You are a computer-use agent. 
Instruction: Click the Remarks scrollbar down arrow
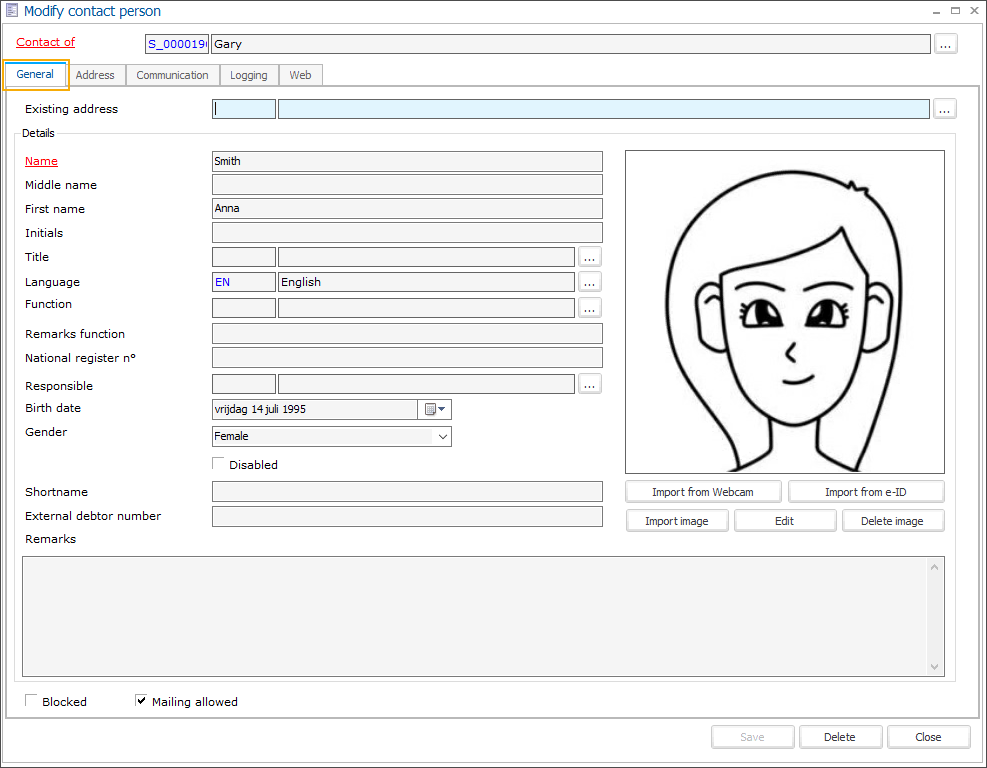coord(935,666)
